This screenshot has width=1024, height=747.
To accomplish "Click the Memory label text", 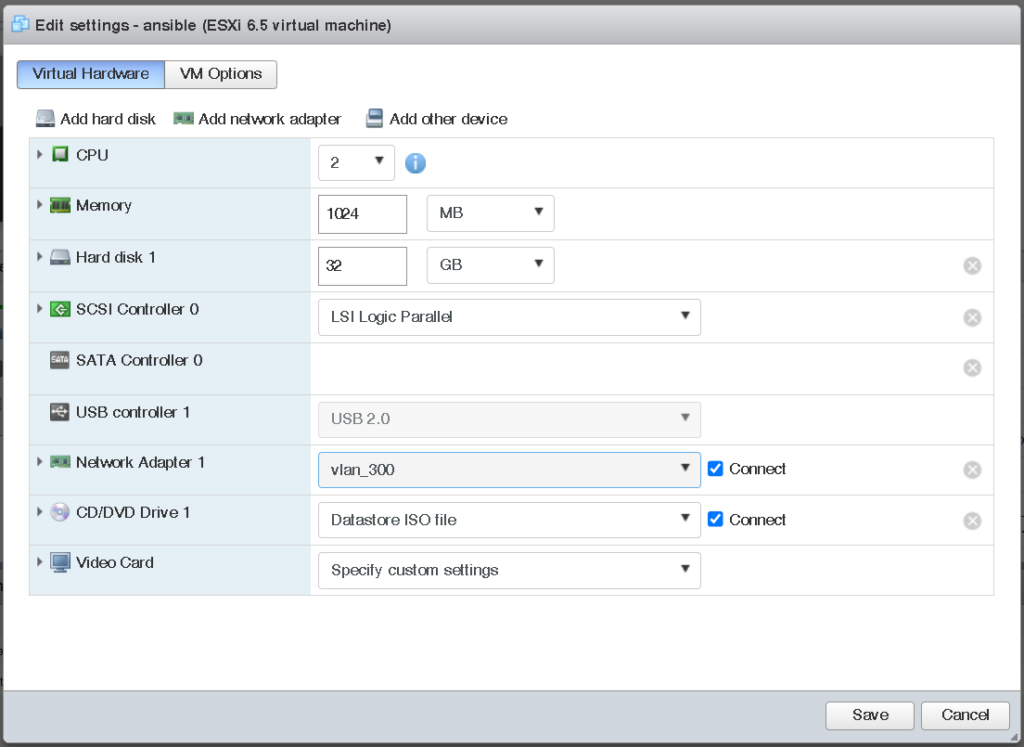I will tap(104, 205).
